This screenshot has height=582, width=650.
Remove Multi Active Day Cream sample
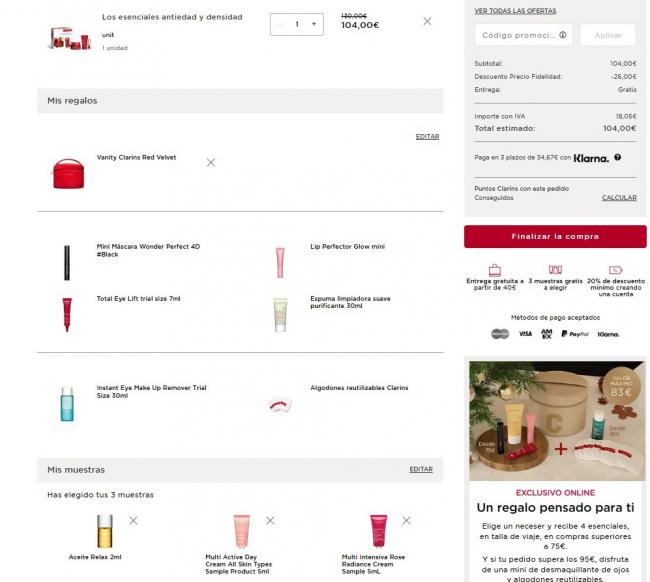point(270,520)
